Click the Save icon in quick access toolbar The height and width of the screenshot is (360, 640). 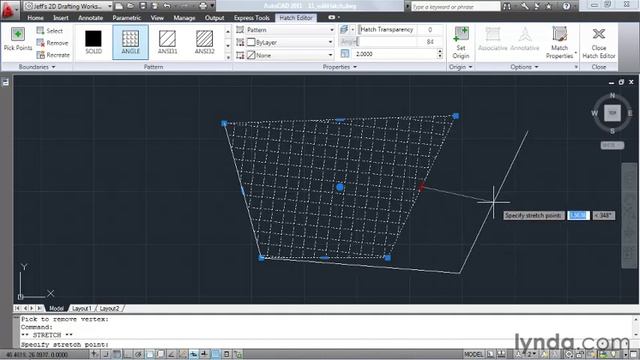click(143, 6)
